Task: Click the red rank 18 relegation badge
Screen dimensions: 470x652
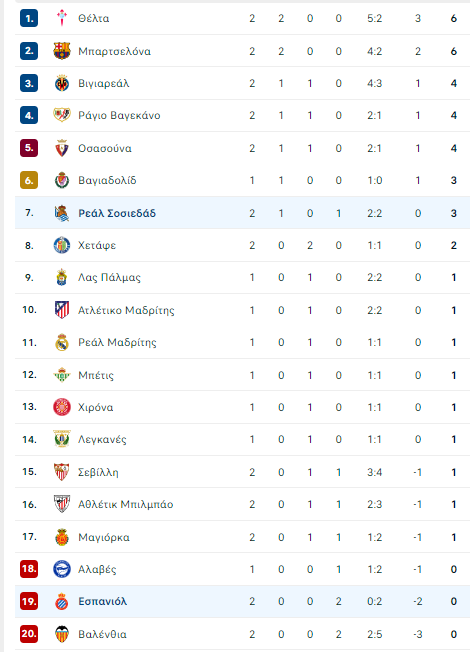Action: [29, 569]
